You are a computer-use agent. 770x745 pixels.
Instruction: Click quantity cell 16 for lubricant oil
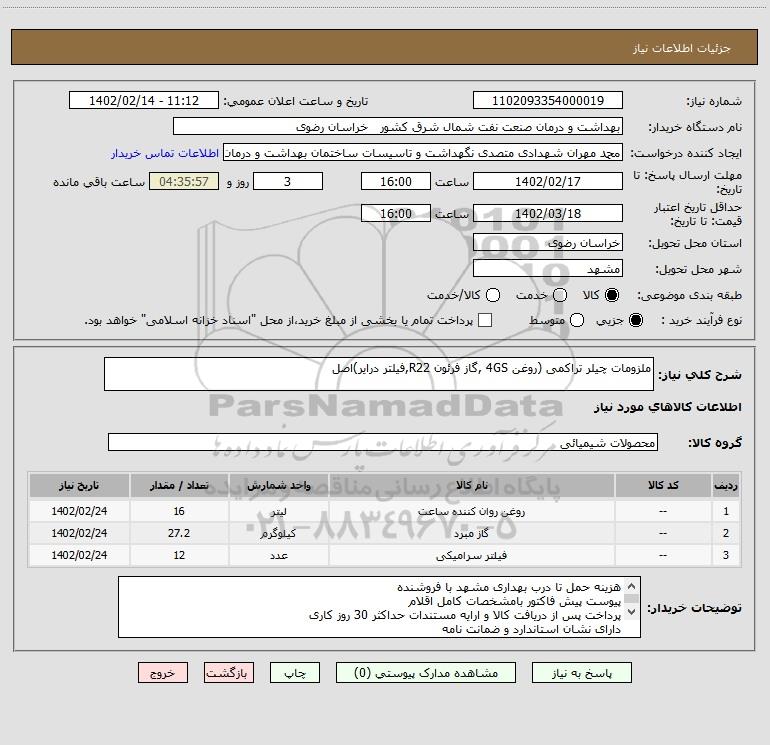pyautogui.click(x=179, y=511)
